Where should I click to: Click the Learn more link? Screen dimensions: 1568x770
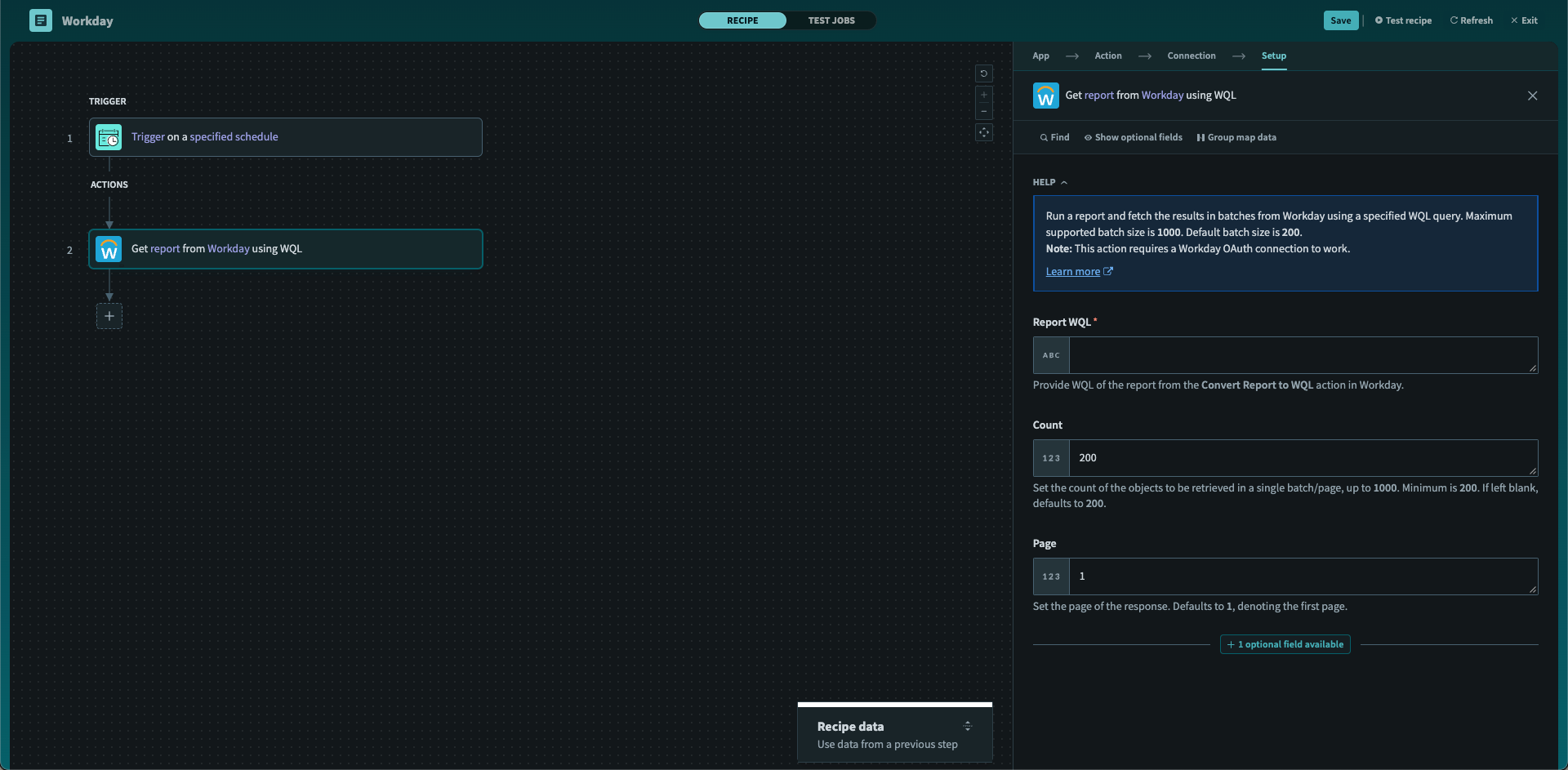pos(1074,271)
